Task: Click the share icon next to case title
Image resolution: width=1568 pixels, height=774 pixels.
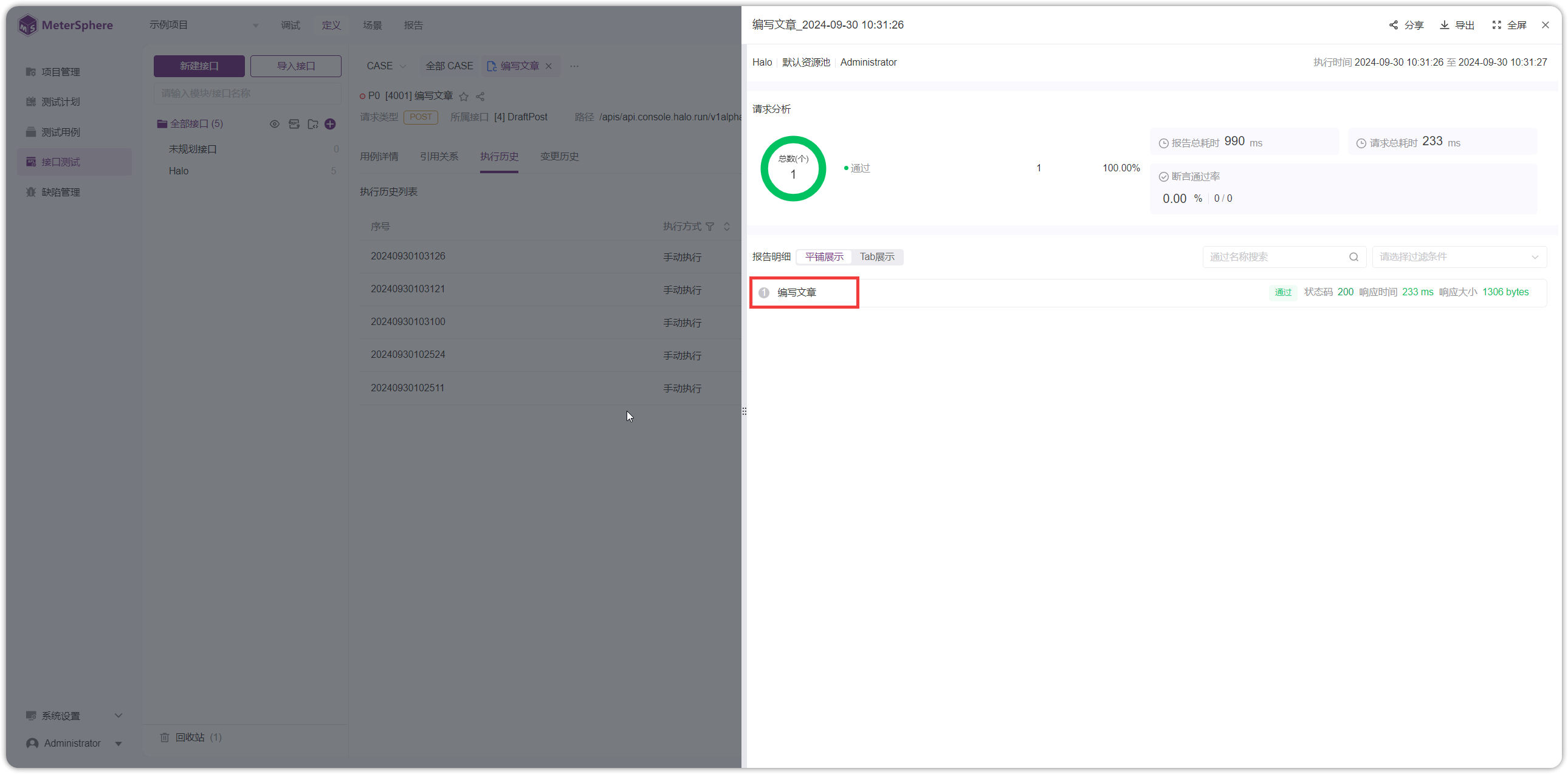Action: pyautogui.click(x=480, y=96)
